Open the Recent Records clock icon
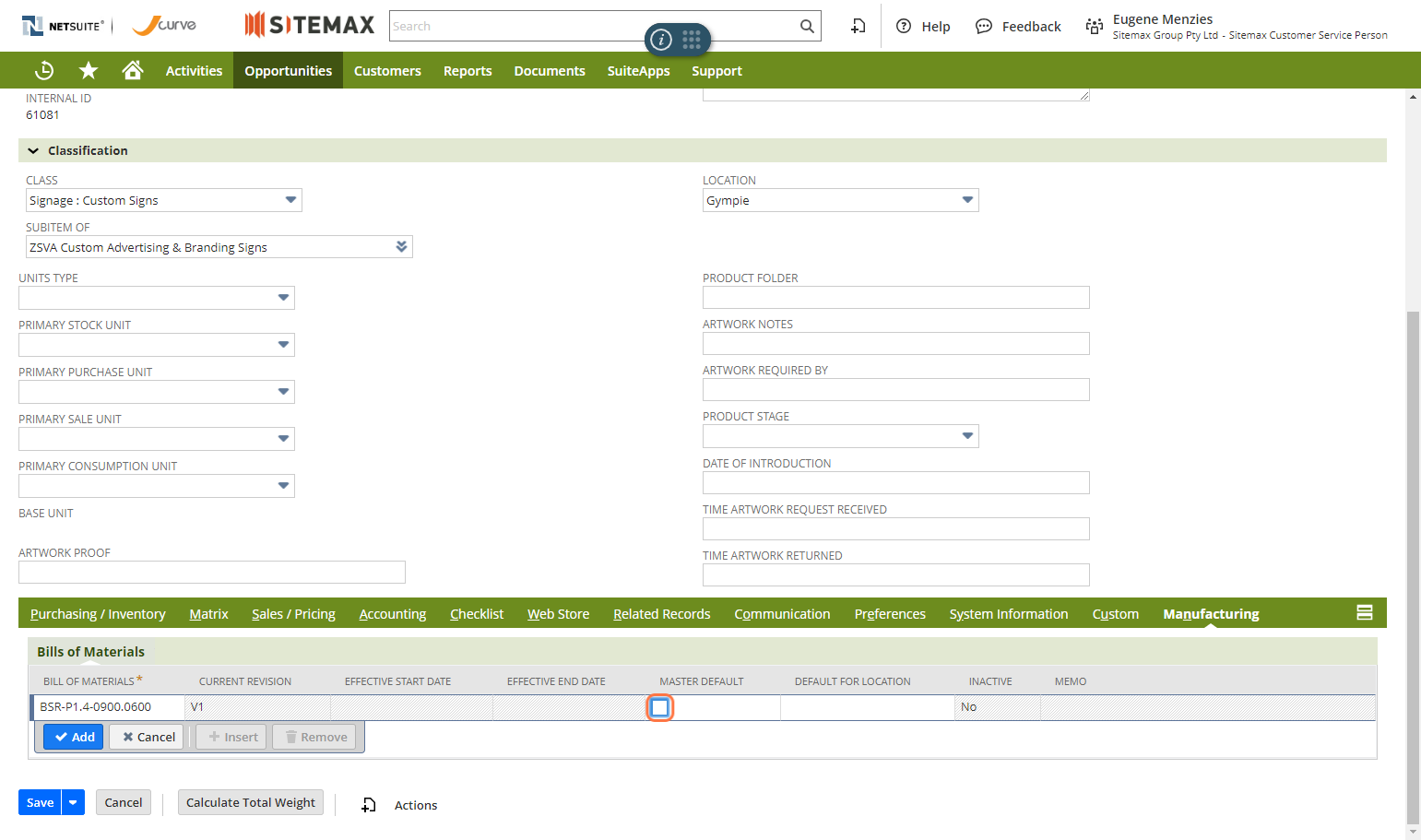The image size is (1421, 840). (44, 70)
